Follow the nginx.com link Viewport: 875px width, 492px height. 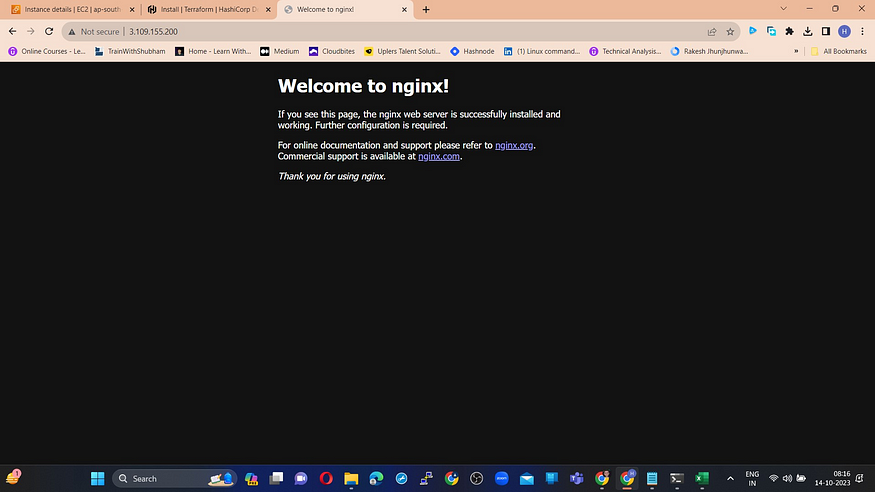(x=439, y=156)
